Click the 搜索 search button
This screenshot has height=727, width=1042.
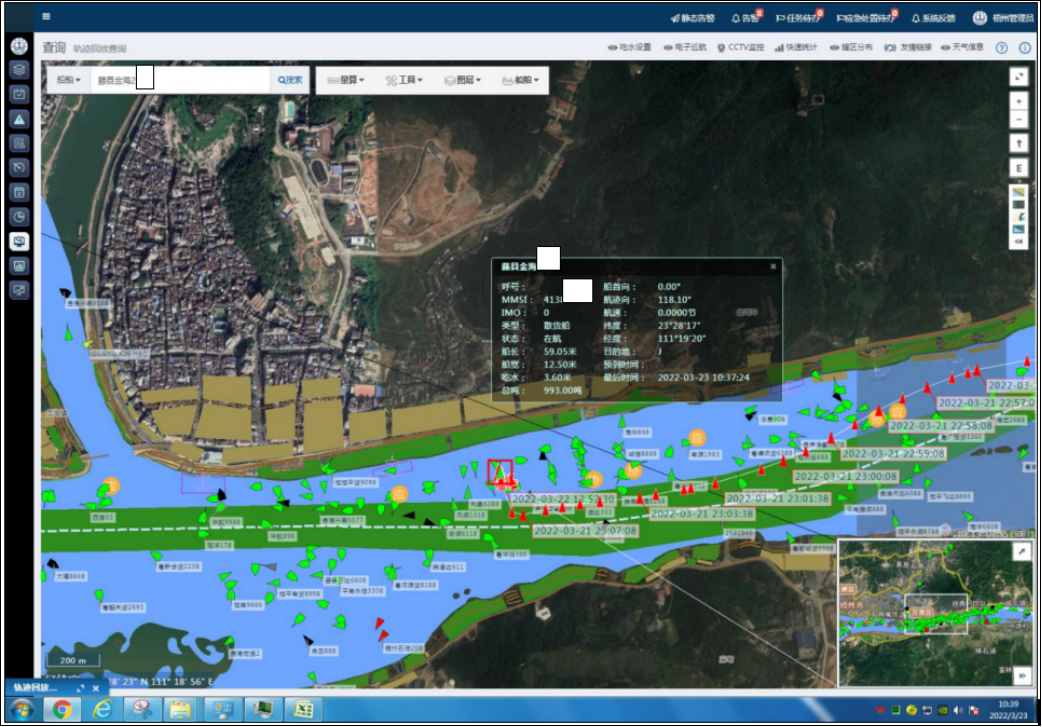coord(289,80)
